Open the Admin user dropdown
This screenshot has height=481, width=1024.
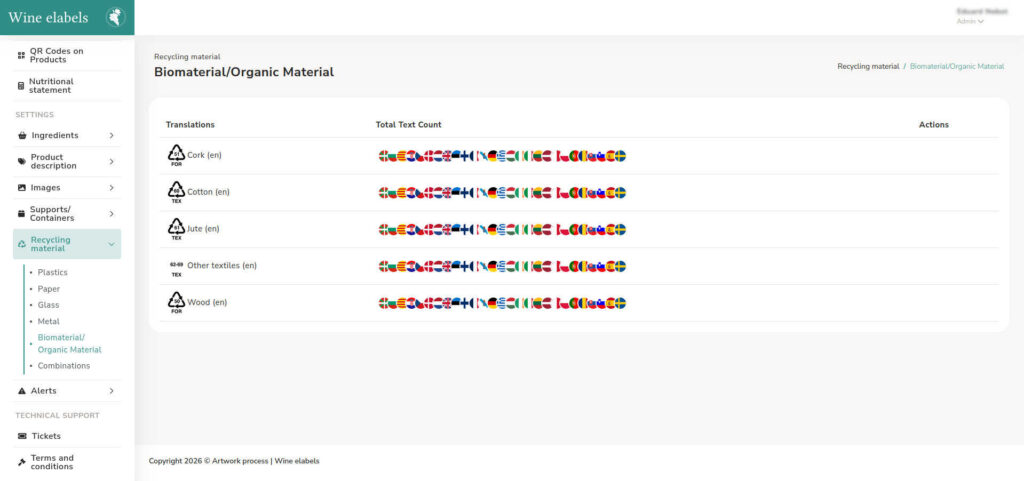click(970, 22)
